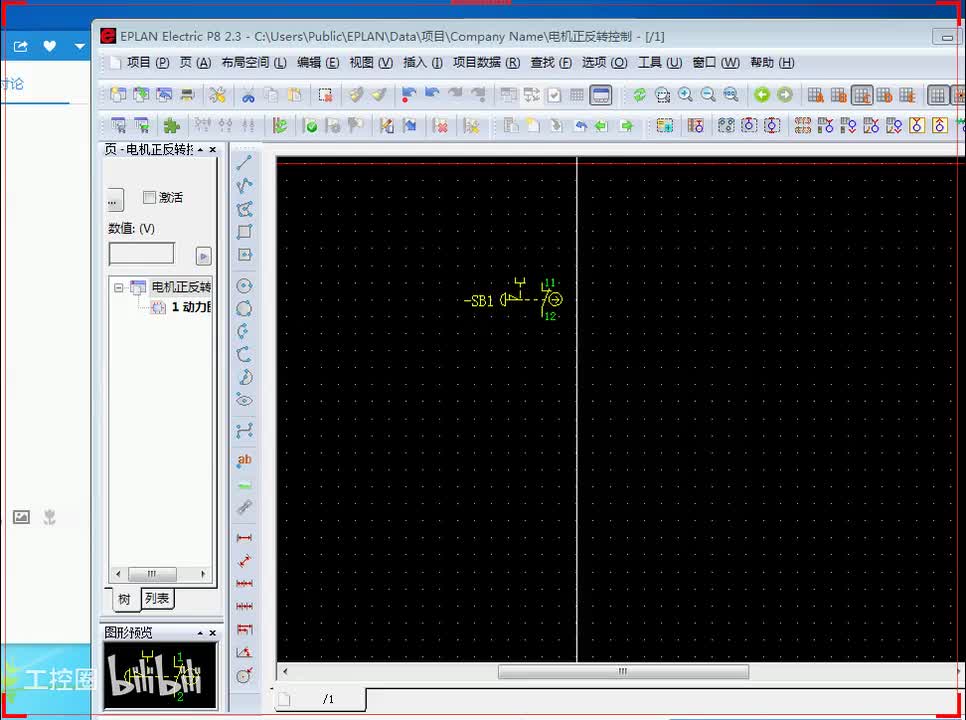Open the 插入 (I) menu
This screenshot has height=720, width=966.
[423, 63]
